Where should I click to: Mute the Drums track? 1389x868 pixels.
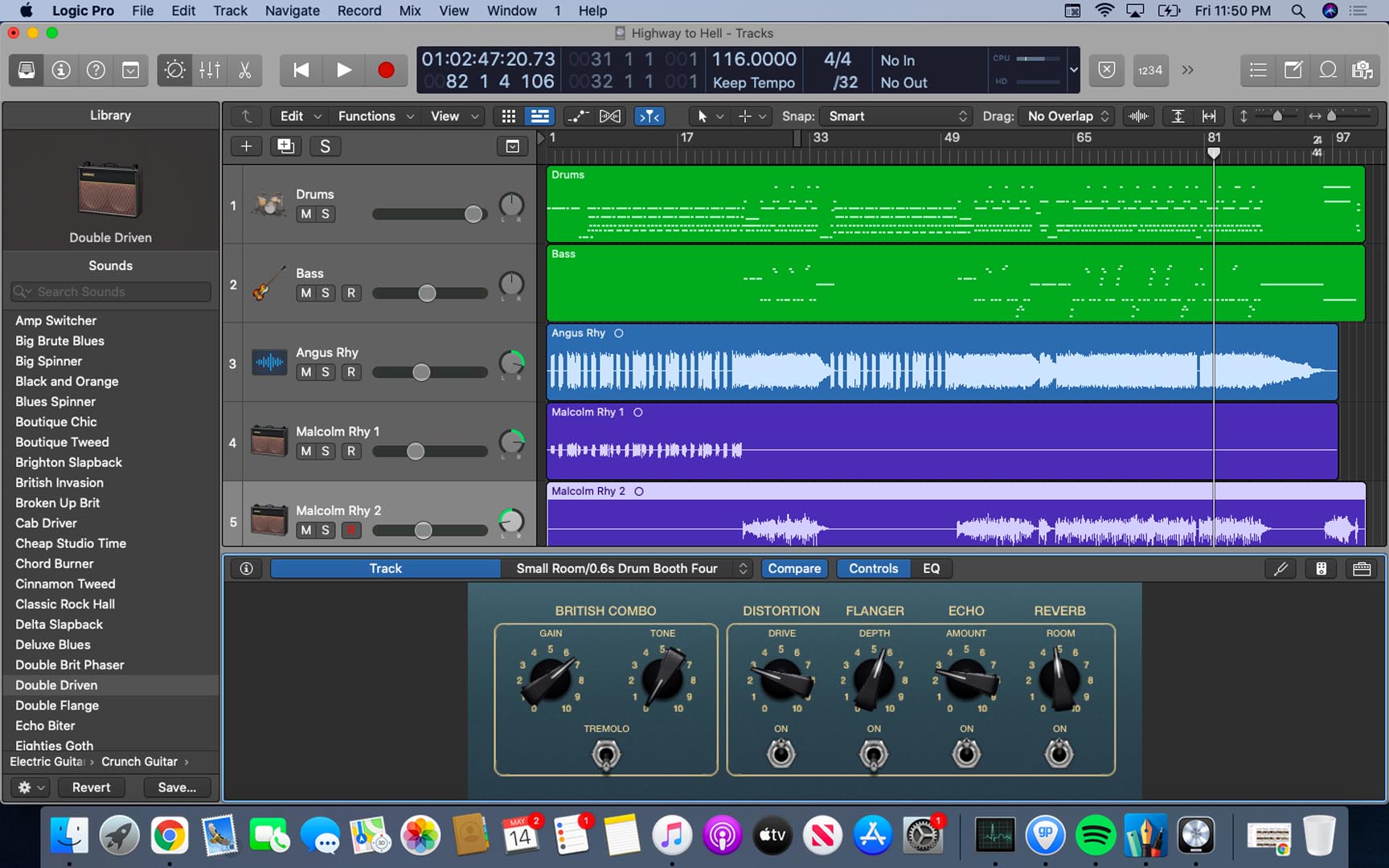(306, 214)
